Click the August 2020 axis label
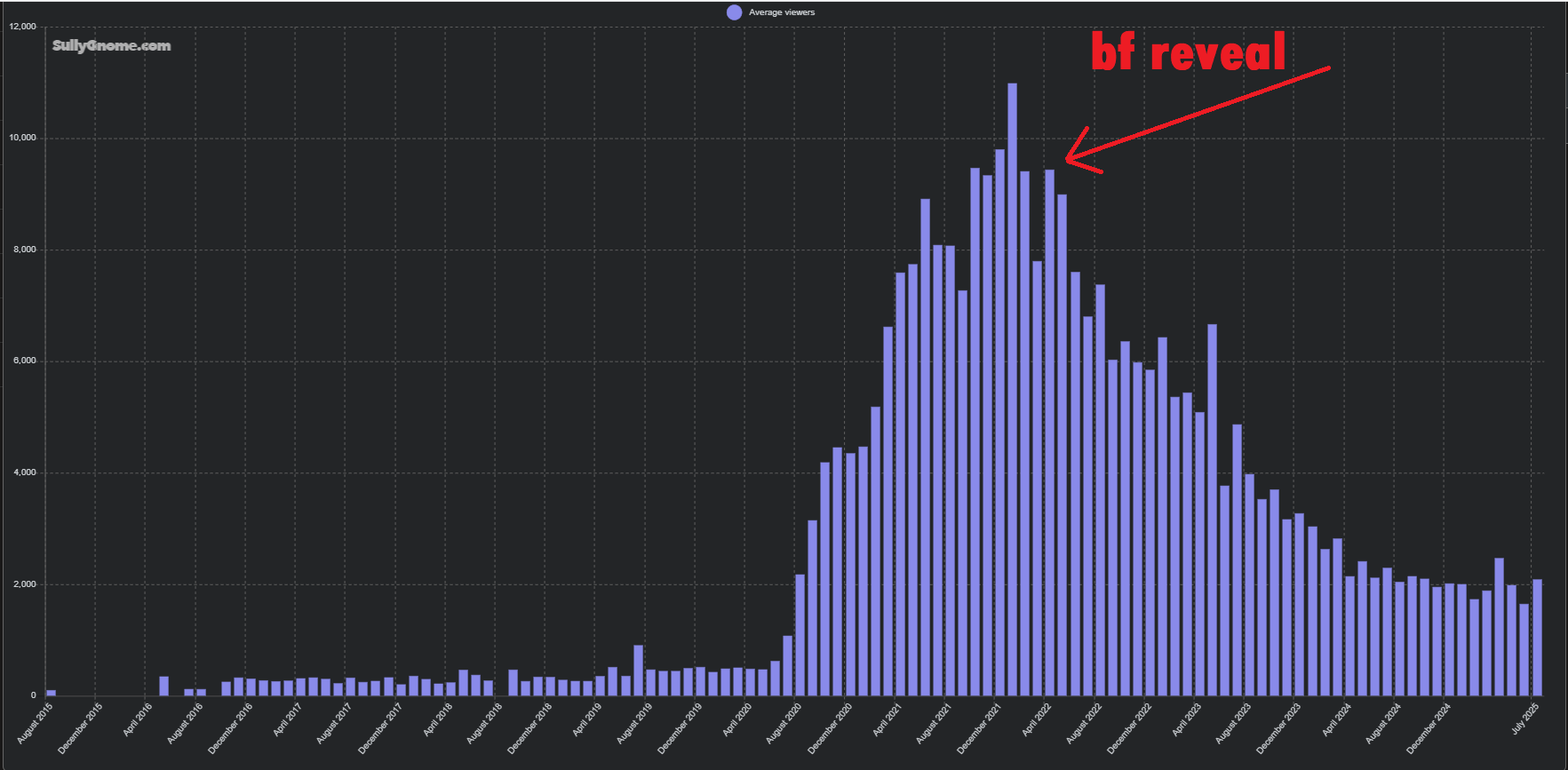This screenshot has height=770, width=1568. point(784,722)
